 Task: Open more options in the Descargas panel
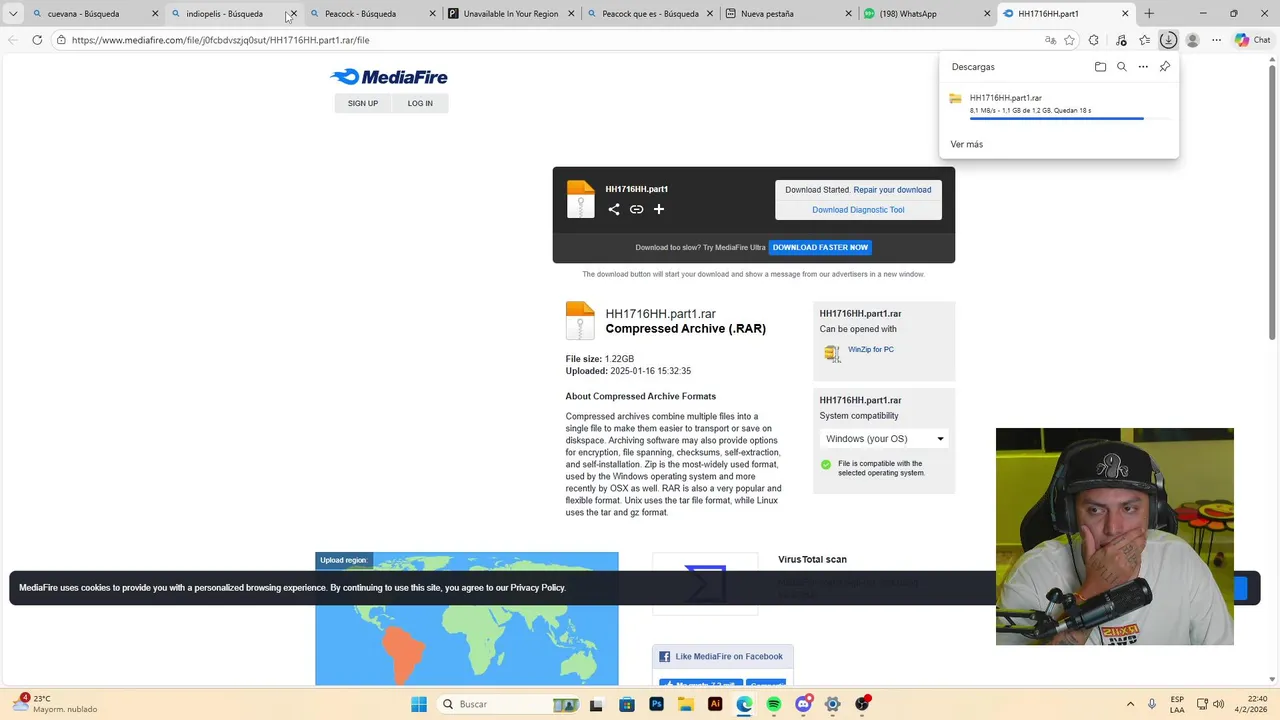1143,67
